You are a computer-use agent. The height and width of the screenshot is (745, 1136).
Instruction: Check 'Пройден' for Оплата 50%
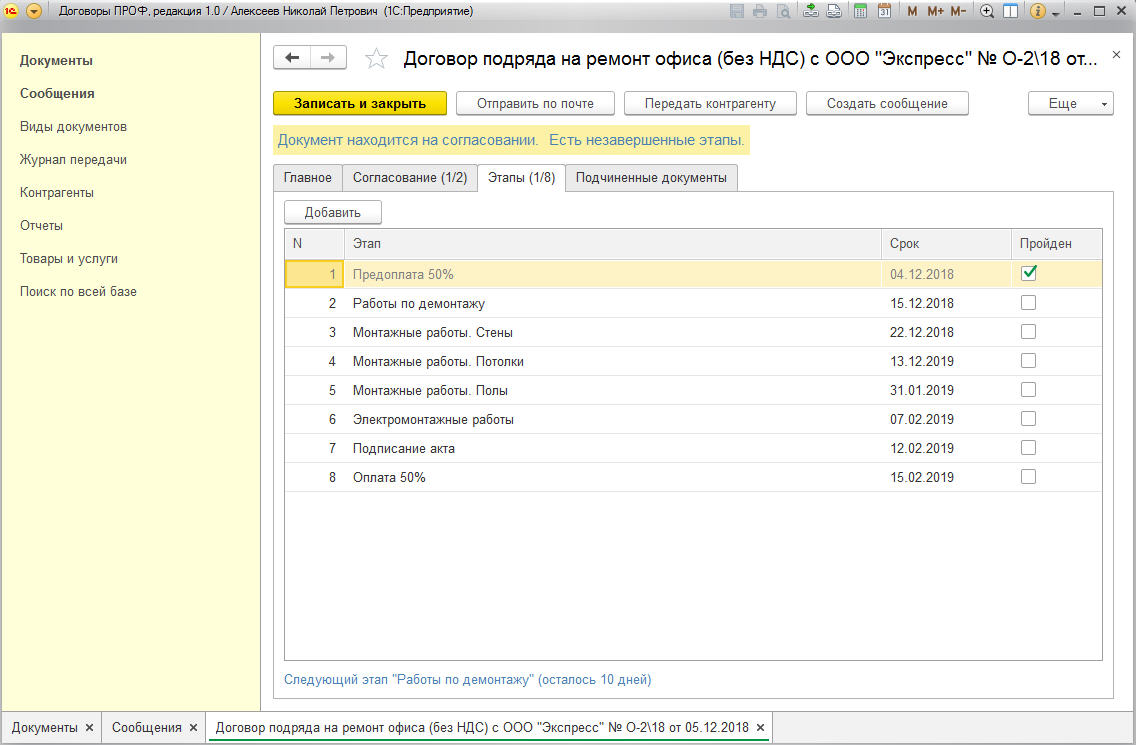(x=1028, y=477)
